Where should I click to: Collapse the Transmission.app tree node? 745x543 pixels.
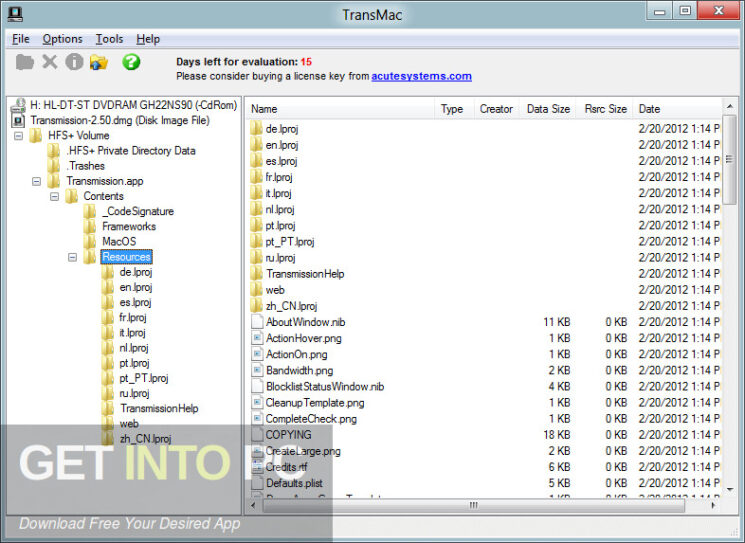(x=37, y=181)
